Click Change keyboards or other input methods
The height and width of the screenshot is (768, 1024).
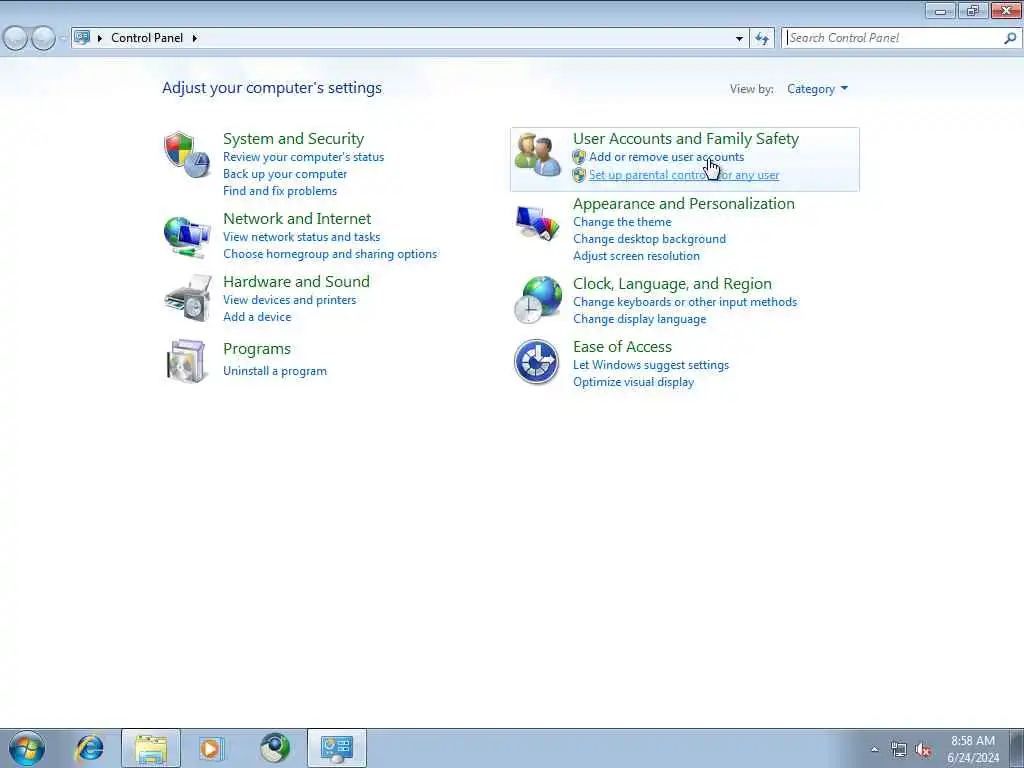685,302
